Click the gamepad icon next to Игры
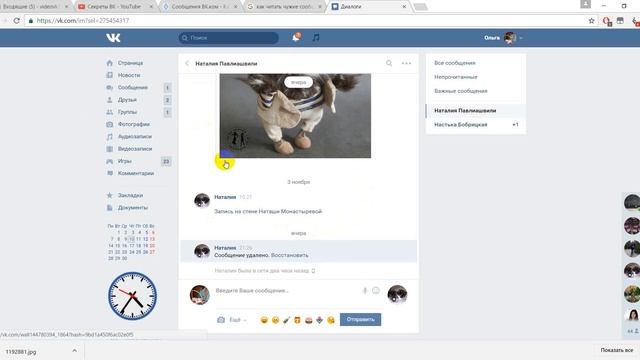Image resolution: width=640 pixels, height=360 pixels. pyautogui.click(x=109, y=161)
